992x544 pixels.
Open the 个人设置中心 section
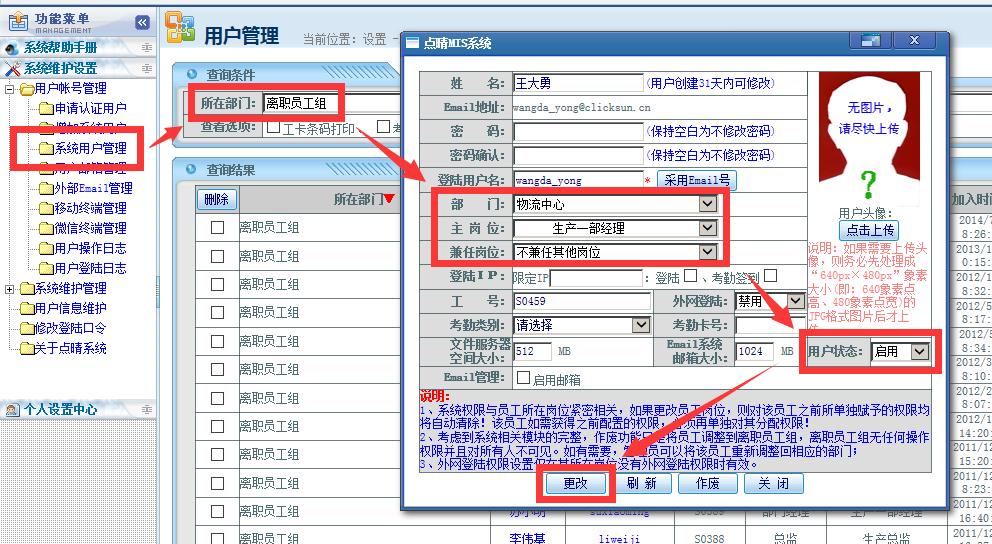(x=60, y=409)
